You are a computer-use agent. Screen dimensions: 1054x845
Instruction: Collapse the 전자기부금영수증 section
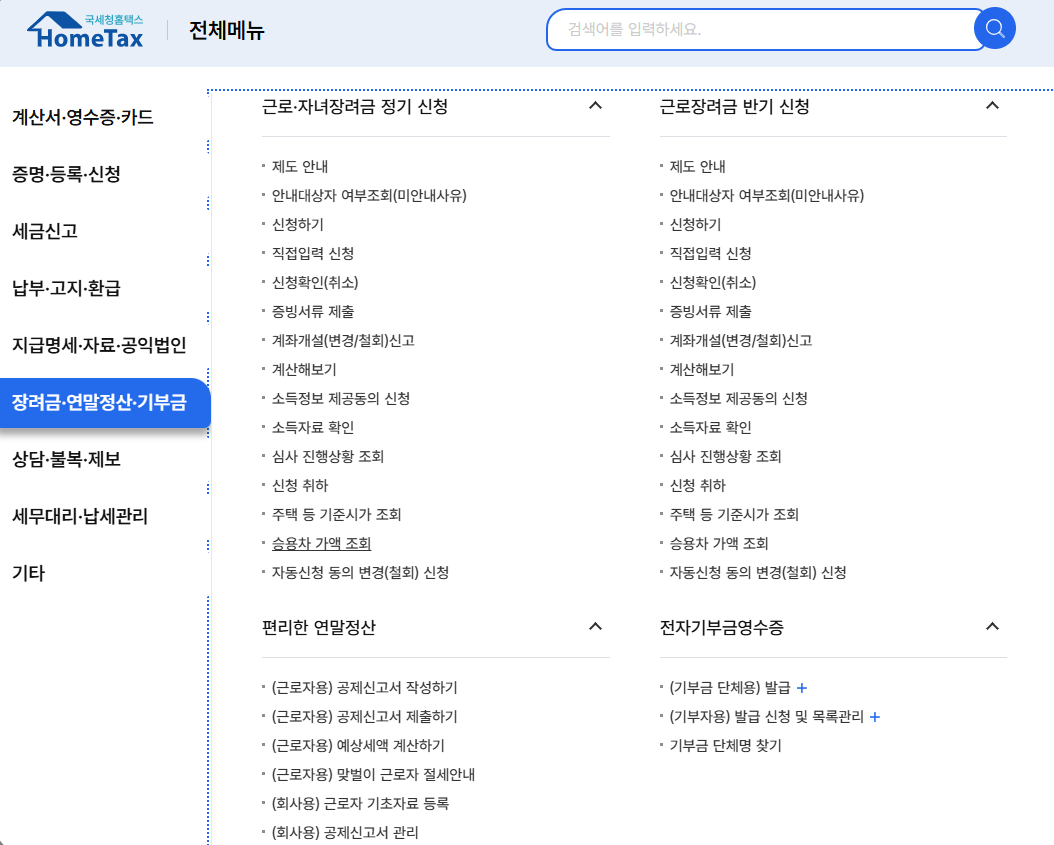point(992,626)
